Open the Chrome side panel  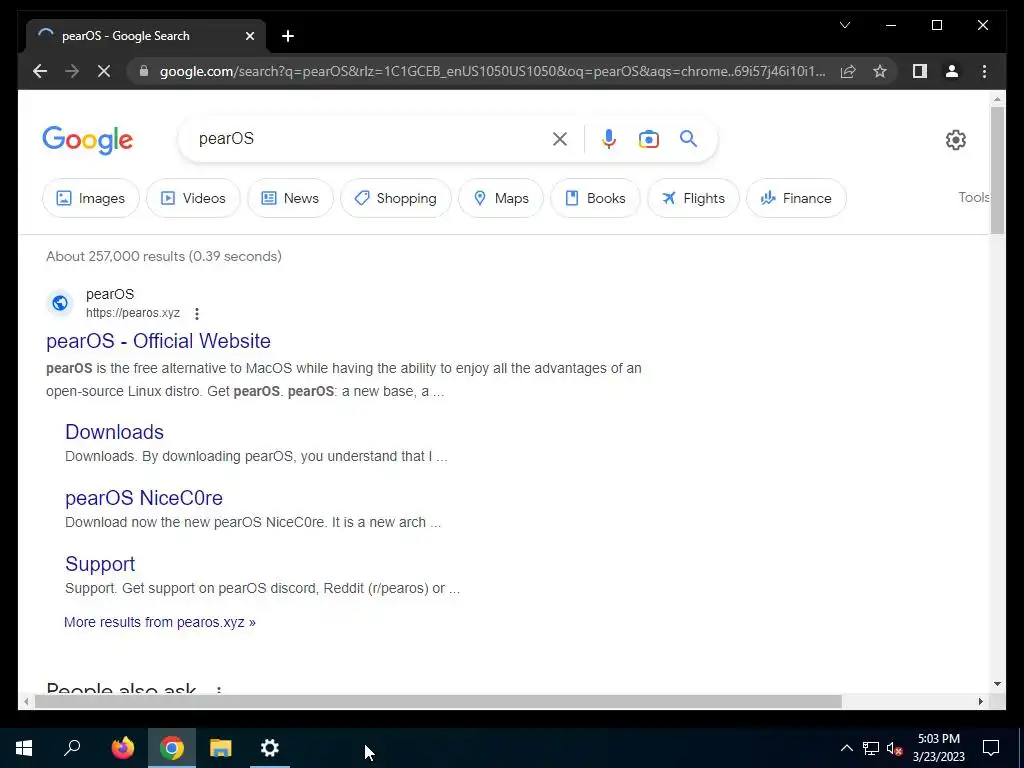coord(920,71)
